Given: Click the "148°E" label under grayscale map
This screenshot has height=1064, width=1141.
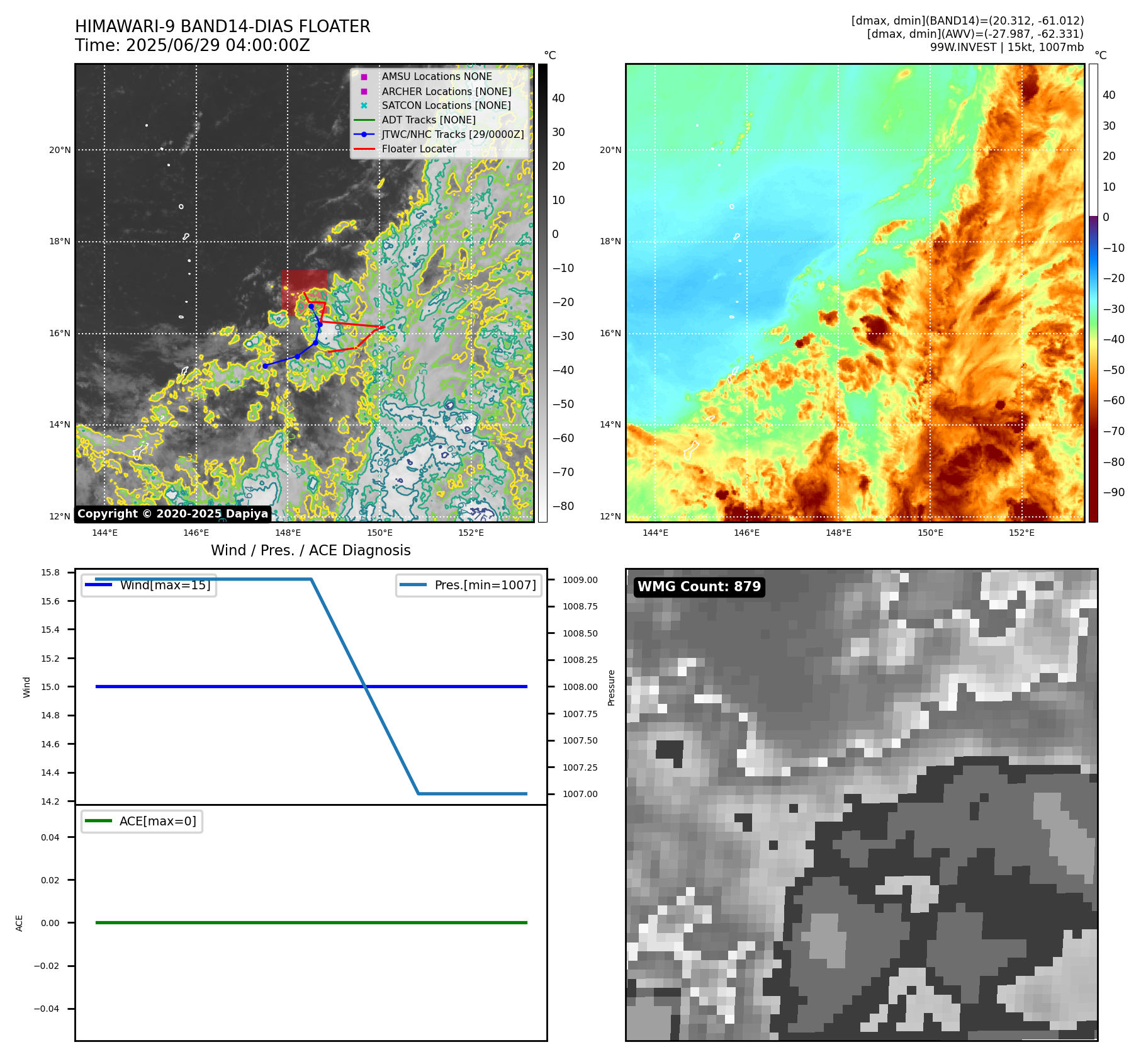Looking at the screenshot, I should pyautogui.click(x=288, y=533).
